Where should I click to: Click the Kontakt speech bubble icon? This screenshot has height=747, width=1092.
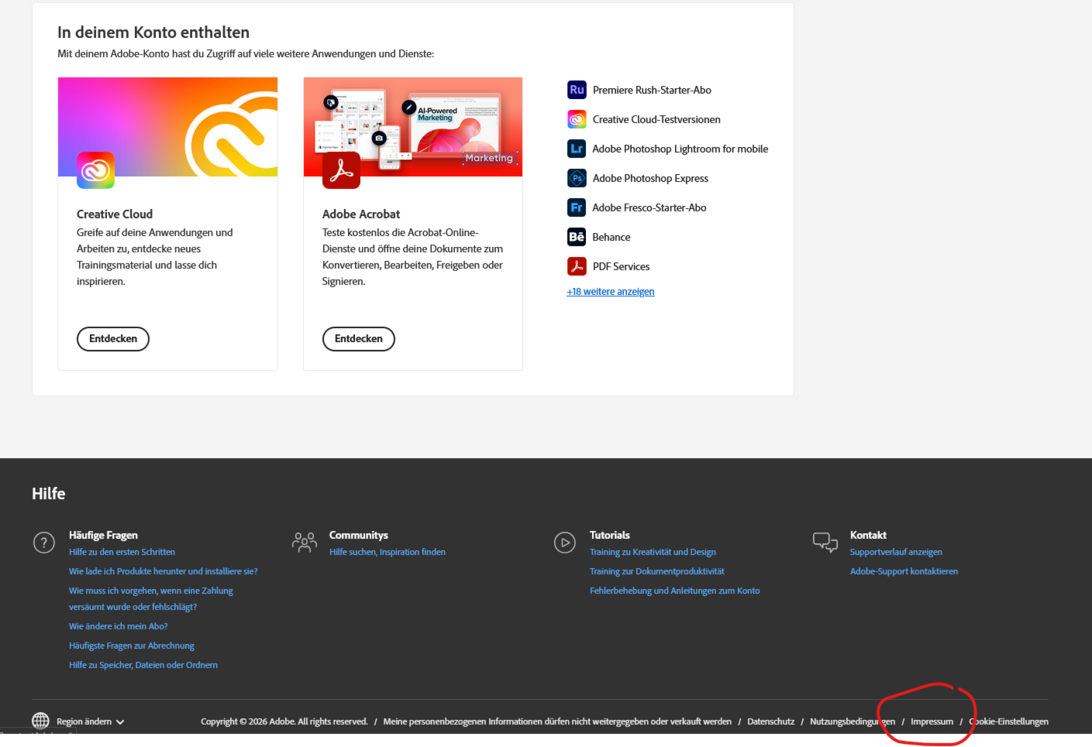(x=825, y=542)
